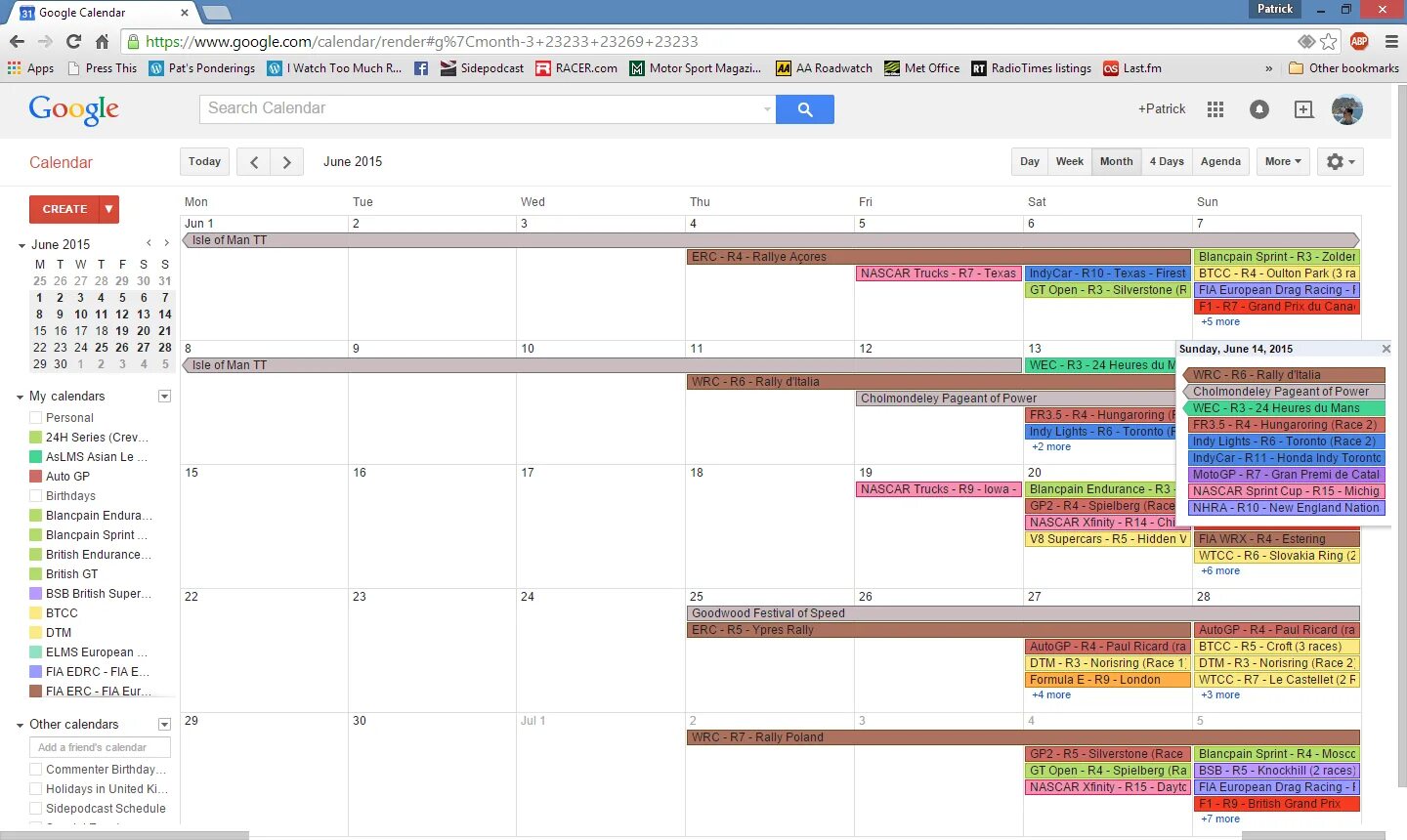Click the Today button
This screenshot has width=1407, height=840.
(x=204, y=162)
